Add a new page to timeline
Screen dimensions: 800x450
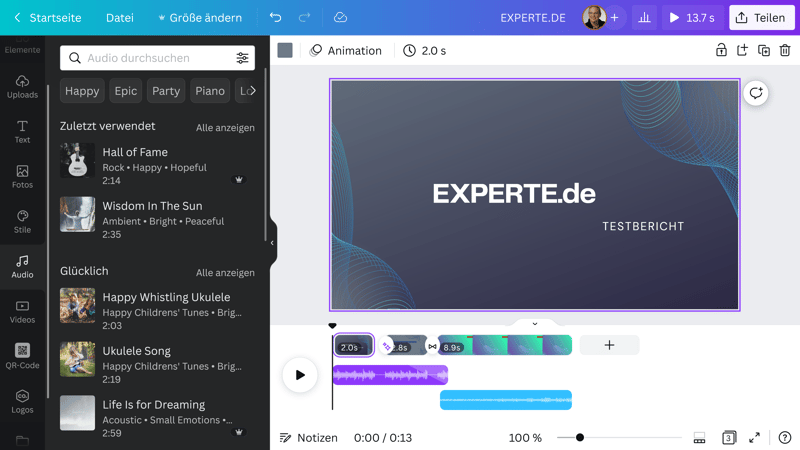click(x=609, y=345)
